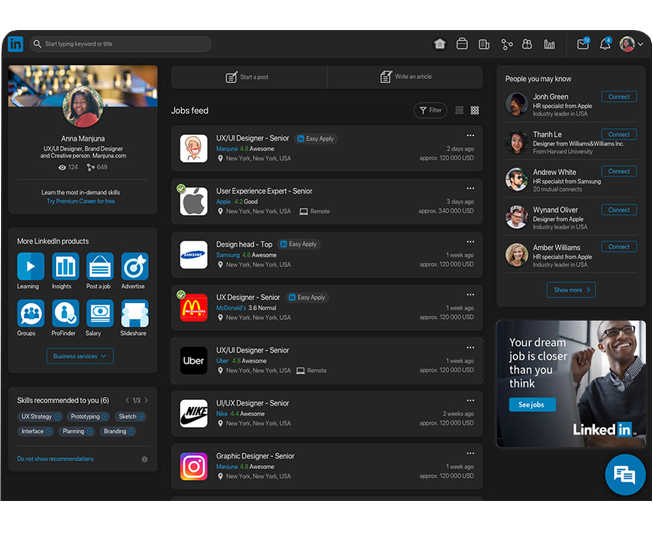Add the UX Strategy skill tag
Image resolution: width=653 pixels, height=533 pixels.
pyautogui.click(x=57, y=416)
